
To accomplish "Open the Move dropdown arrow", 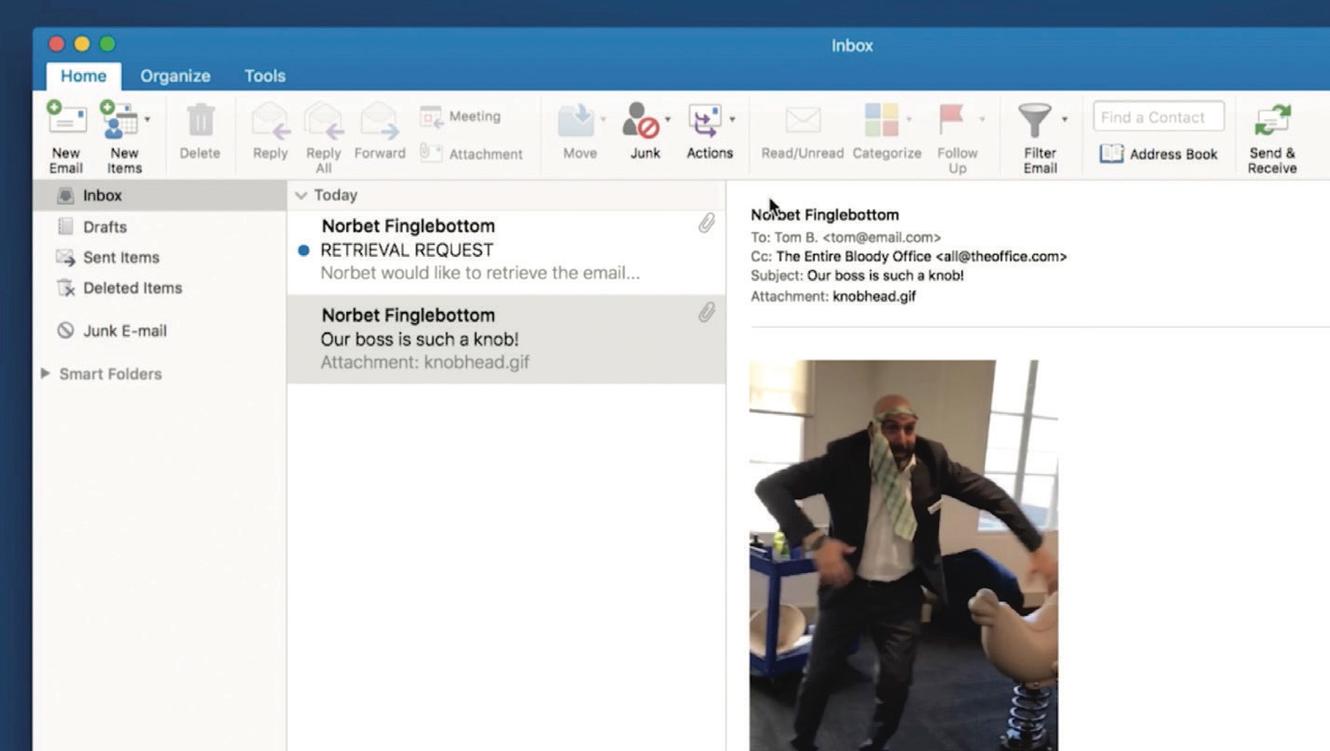I will tap(603, 120).
